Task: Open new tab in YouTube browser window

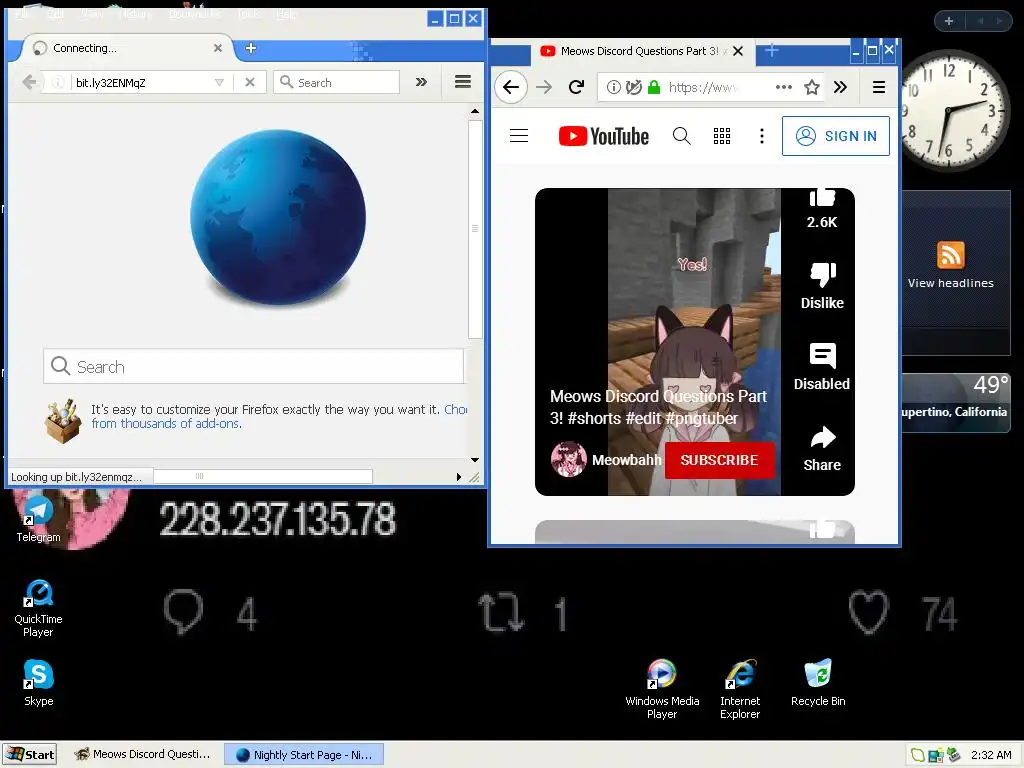Action: [771, 50]
